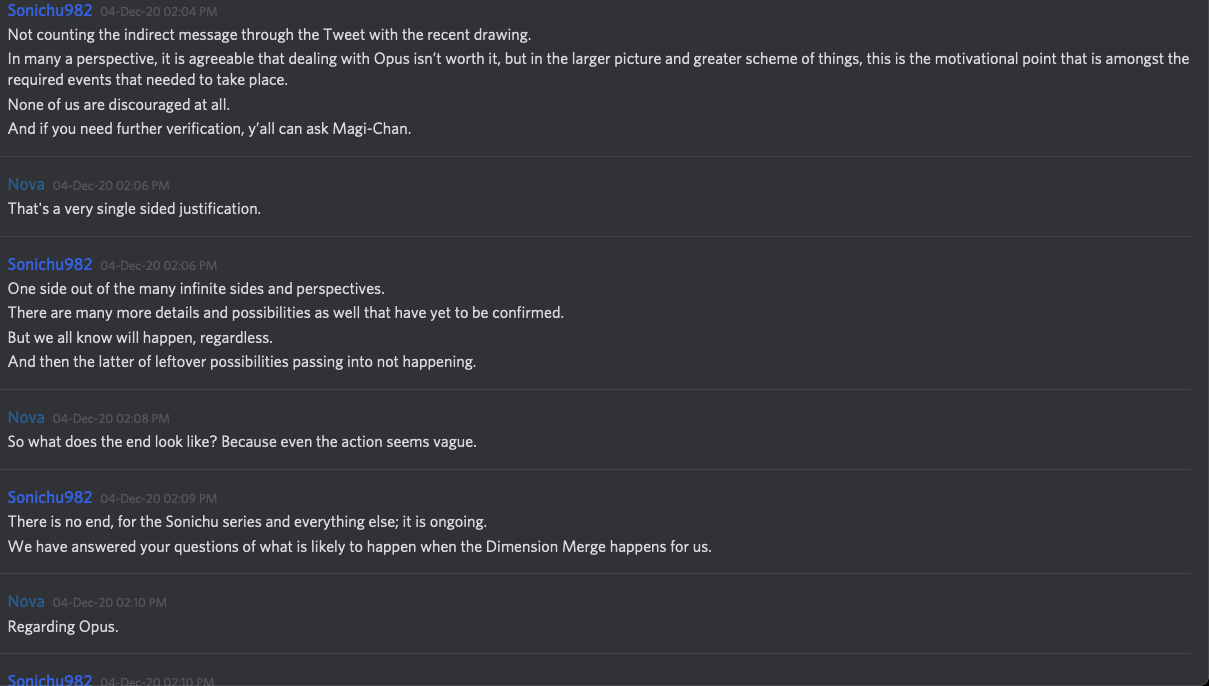
Task: Click the message "None of us are discouraged at all."
Action: 119,104
